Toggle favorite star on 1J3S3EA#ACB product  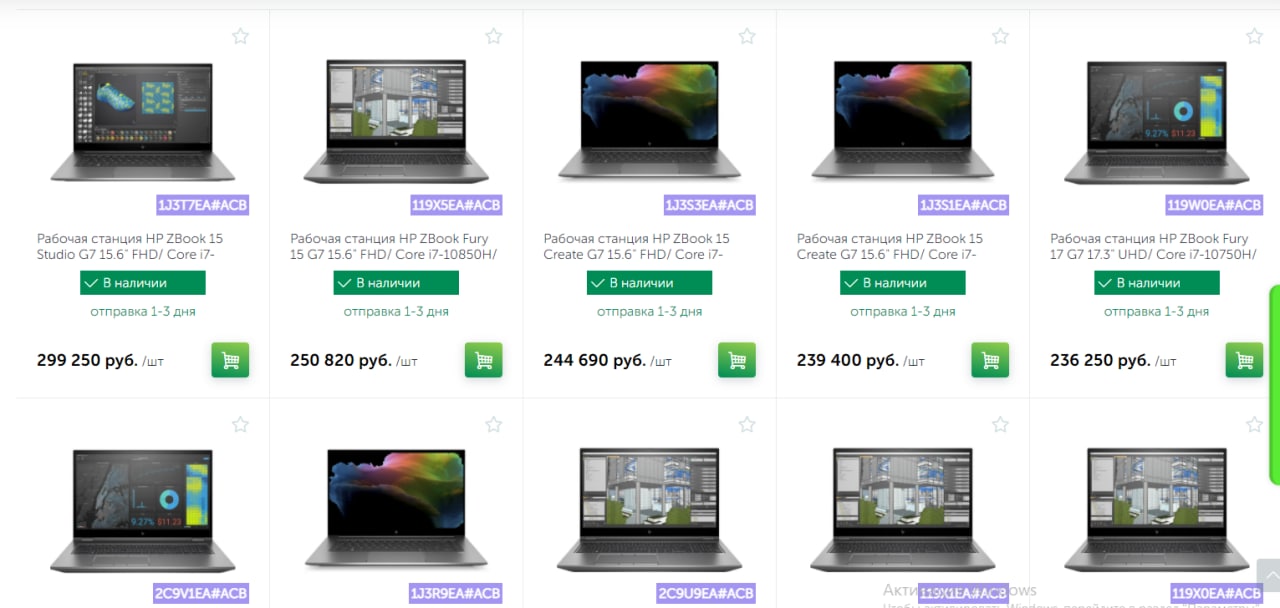coord(747,36)
